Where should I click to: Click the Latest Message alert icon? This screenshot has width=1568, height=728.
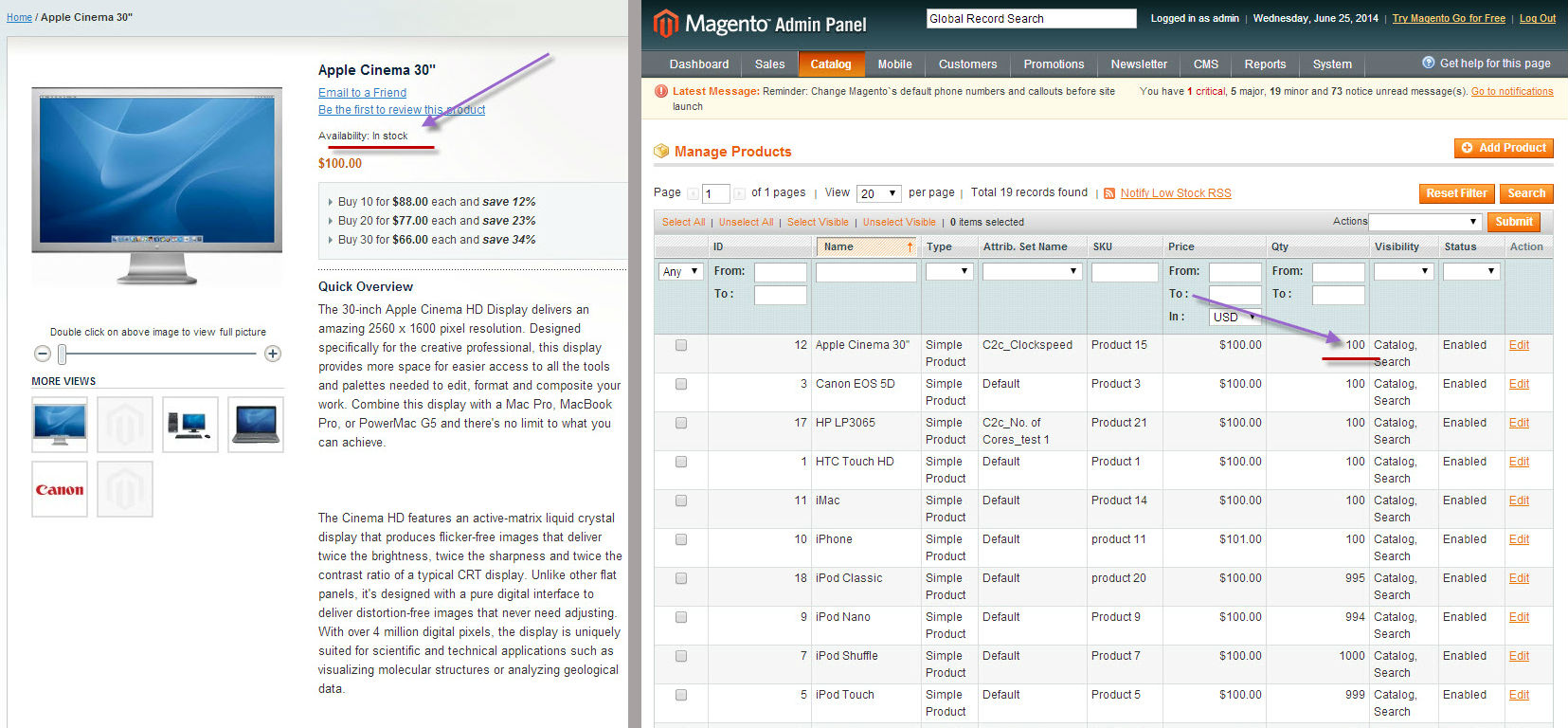click(x=660, y=91)
